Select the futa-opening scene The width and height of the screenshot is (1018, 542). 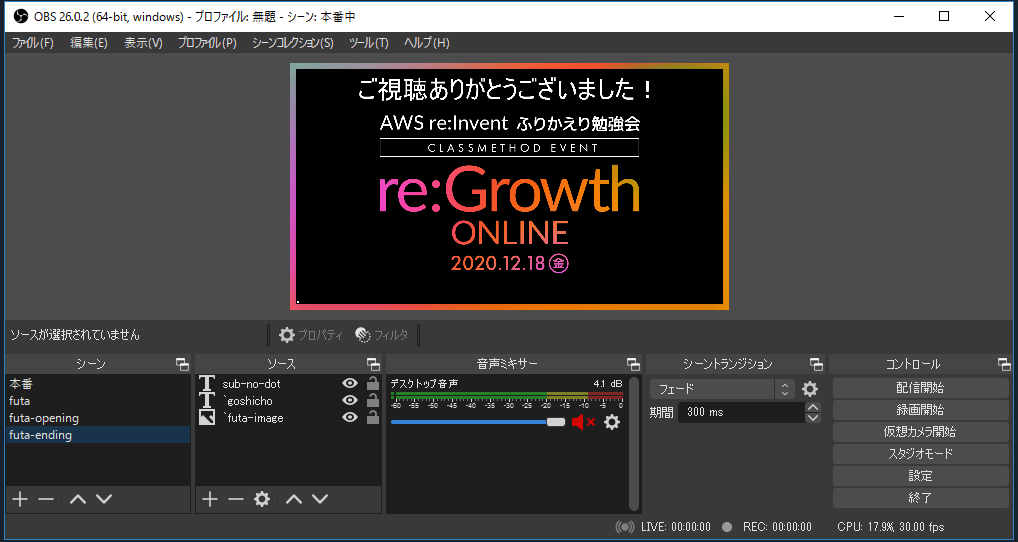tap(98, 418)
